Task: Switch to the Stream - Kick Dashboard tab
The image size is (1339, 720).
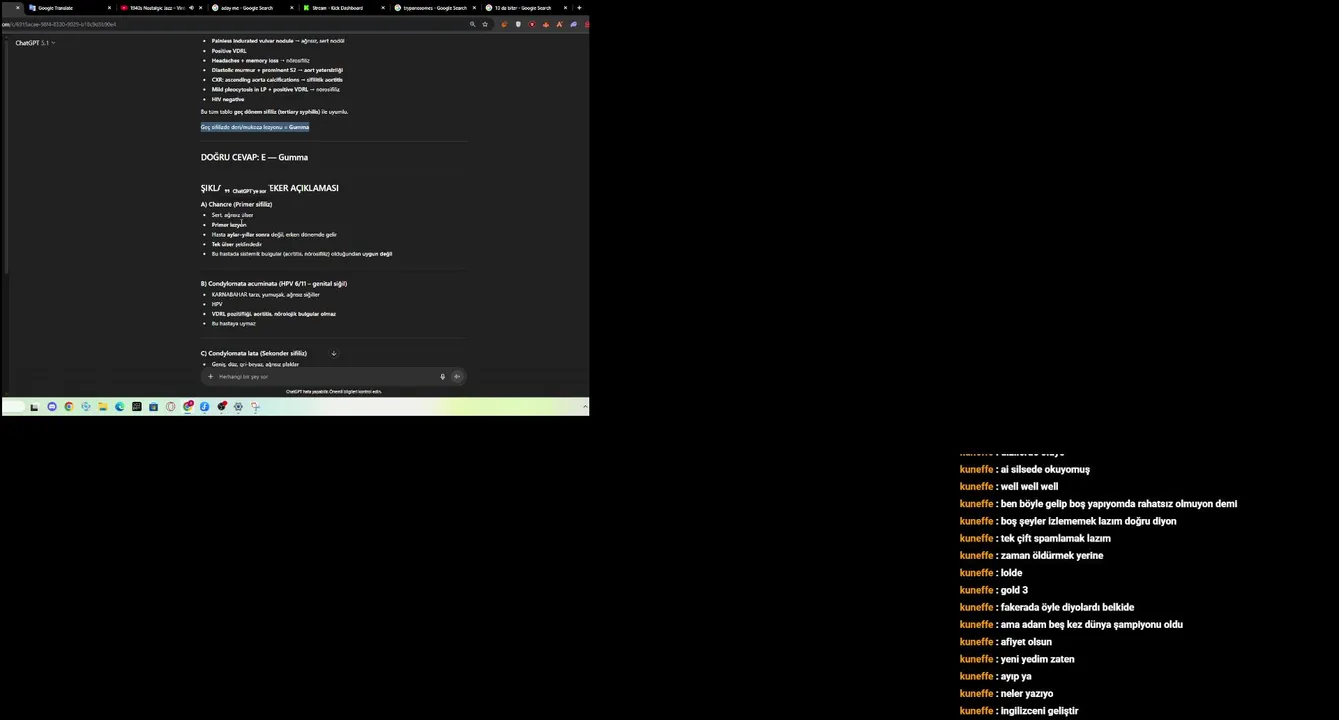Action: click(342, 8)
